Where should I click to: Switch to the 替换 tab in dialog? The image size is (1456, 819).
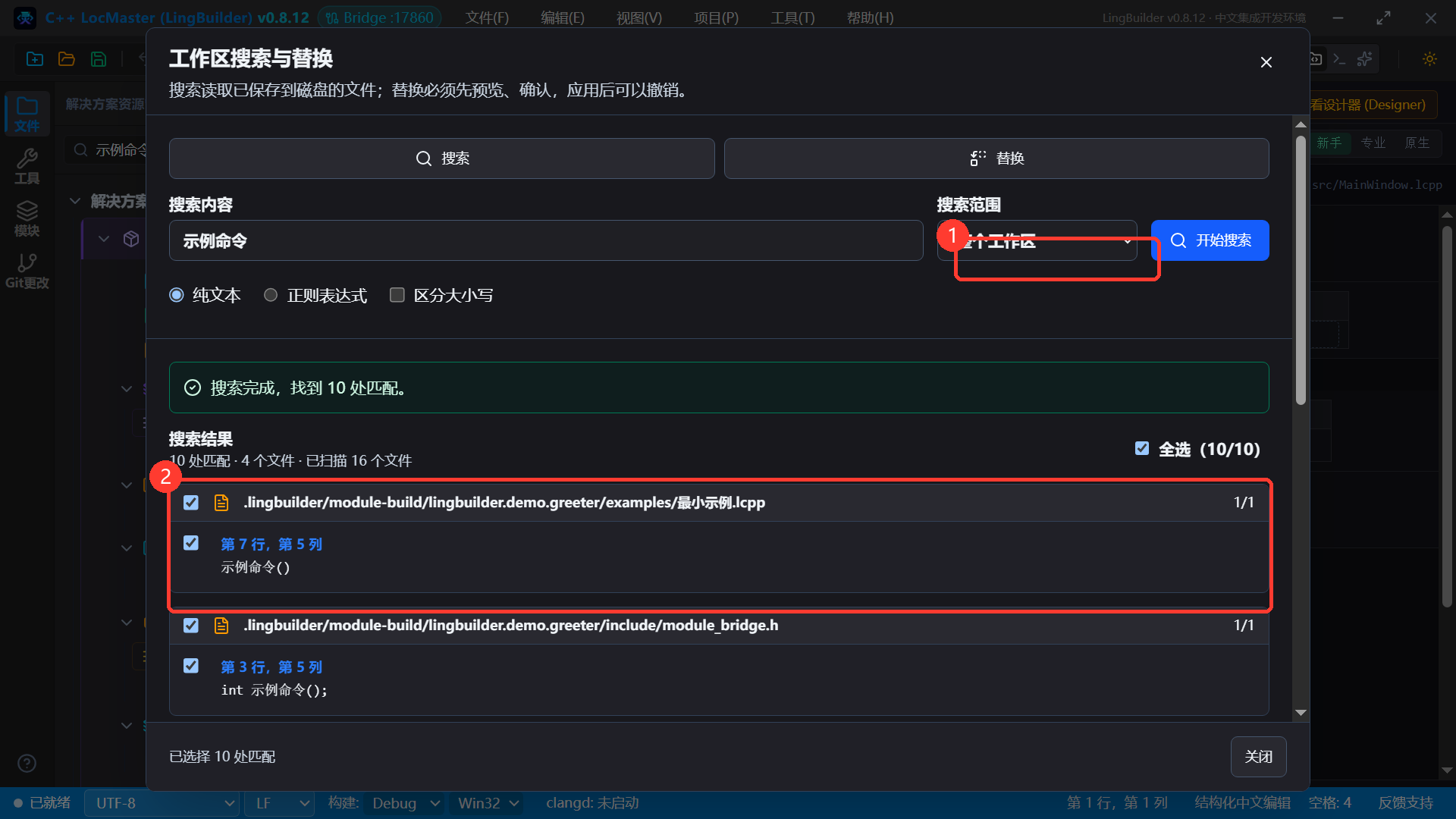click(x=996, y=158)
